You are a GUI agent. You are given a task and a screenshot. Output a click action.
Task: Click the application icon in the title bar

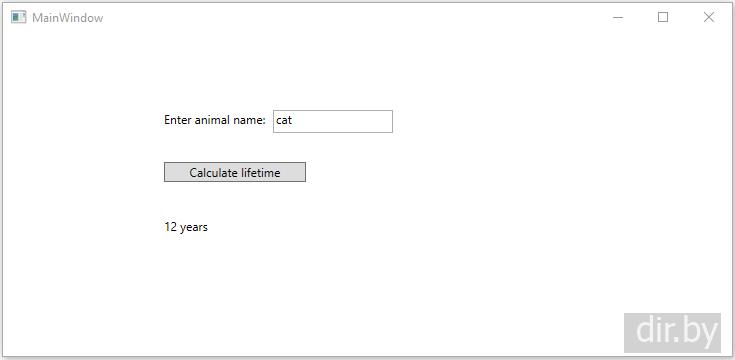tap(18, 17)
